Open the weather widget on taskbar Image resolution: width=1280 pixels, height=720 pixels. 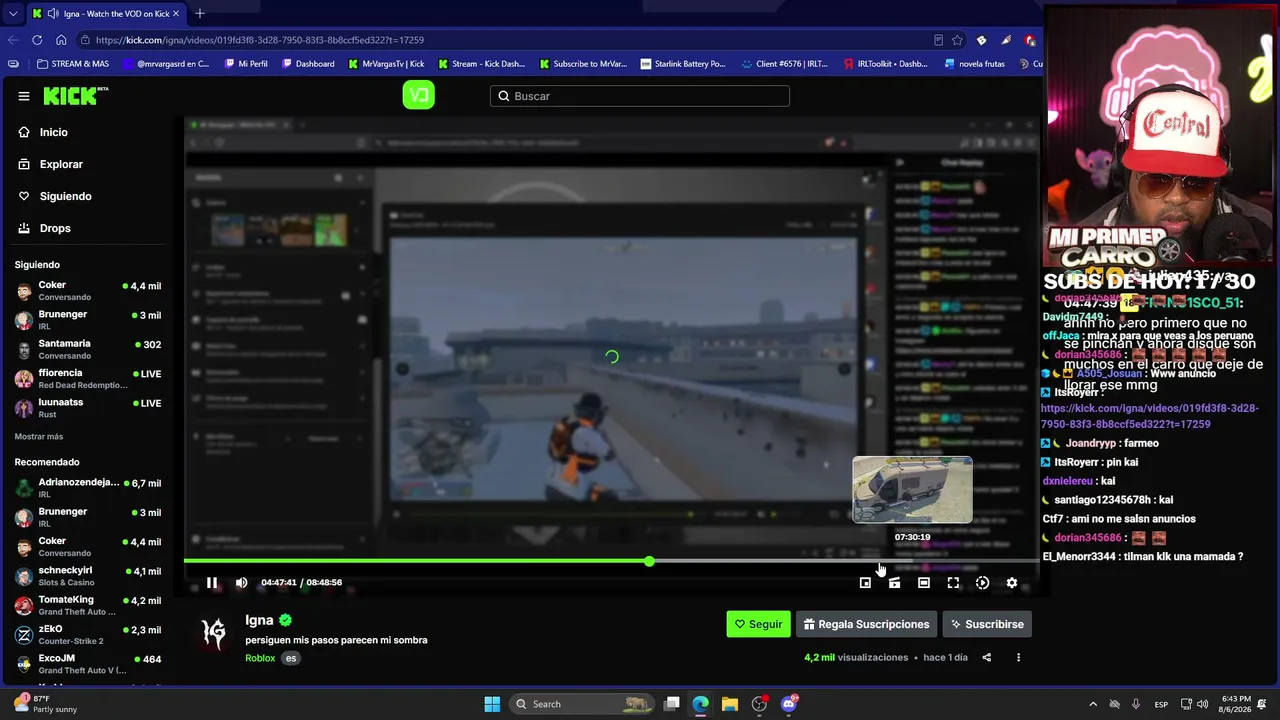[x=41, y=704]
